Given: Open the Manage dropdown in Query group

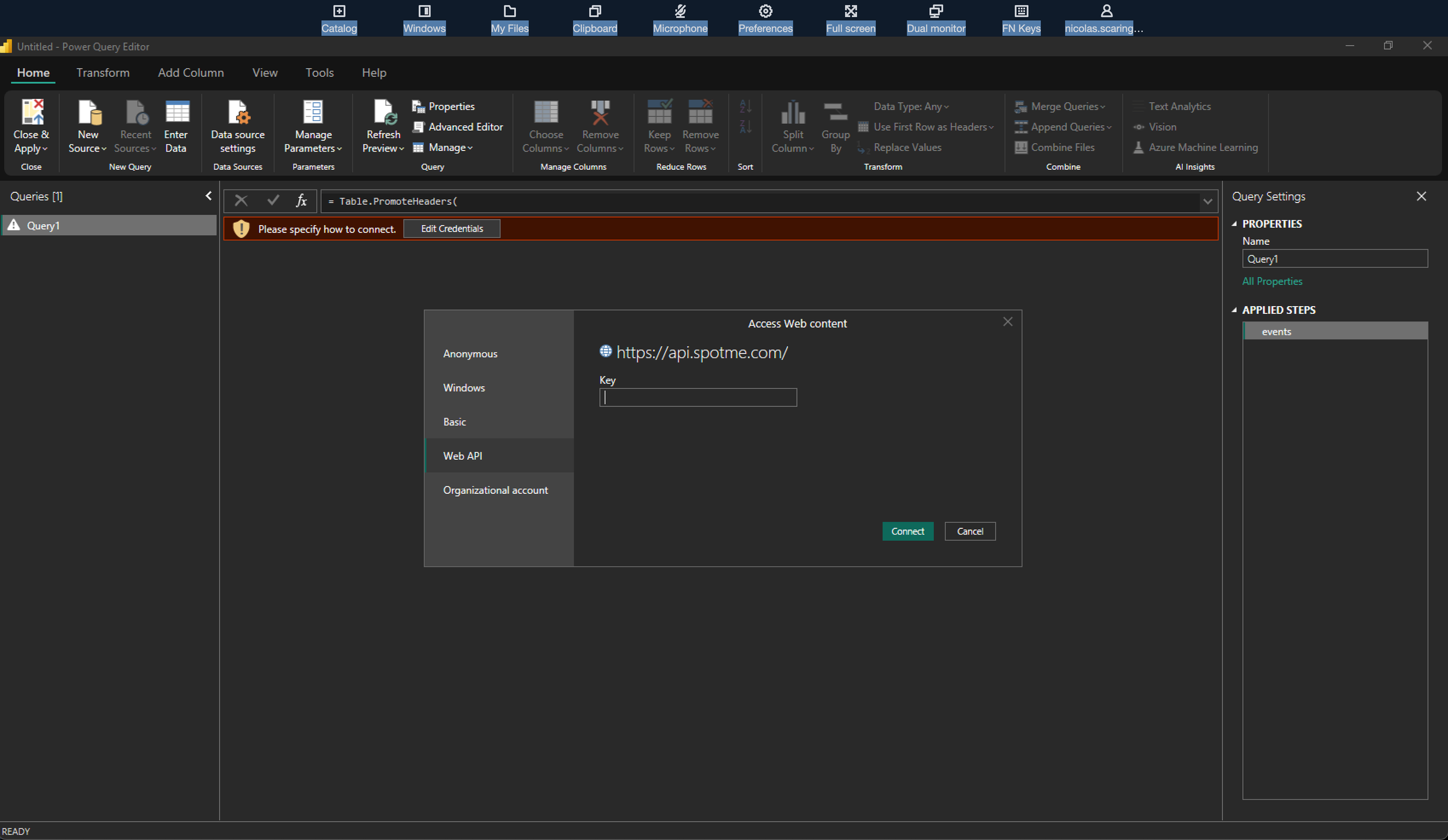Looking at the screenshot, I should 442,148.
